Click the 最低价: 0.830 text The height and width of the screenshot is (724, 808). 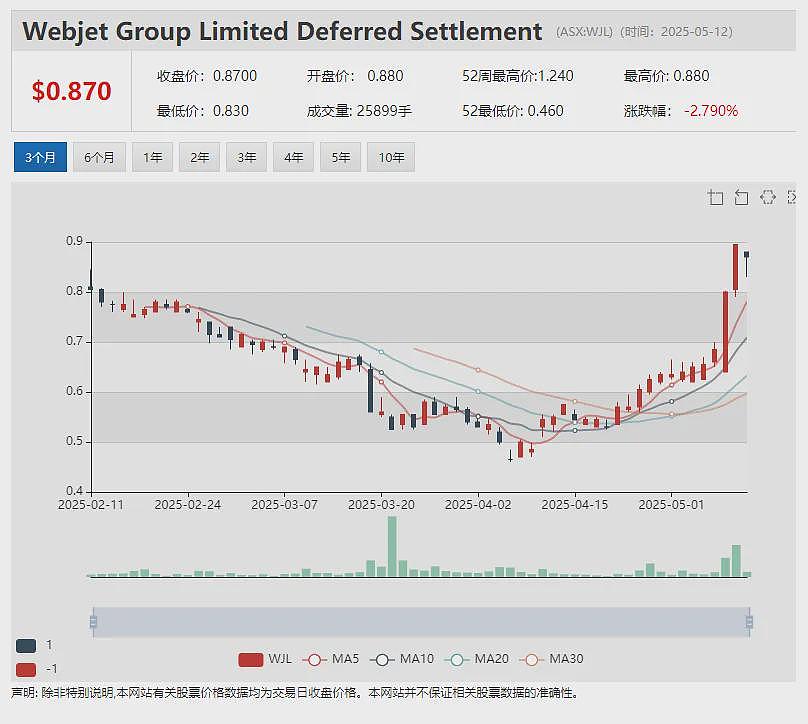[x=203, y=111]
